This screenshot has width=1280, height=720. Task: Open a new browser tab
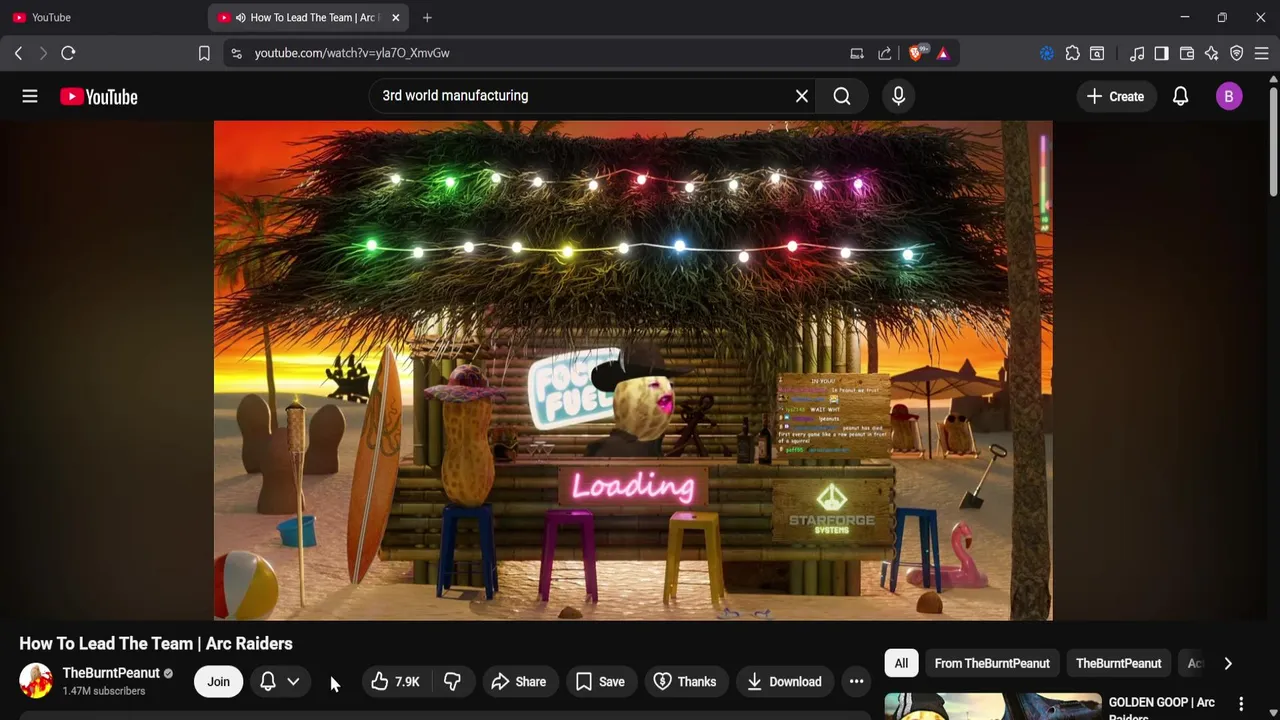click(427, 17)
